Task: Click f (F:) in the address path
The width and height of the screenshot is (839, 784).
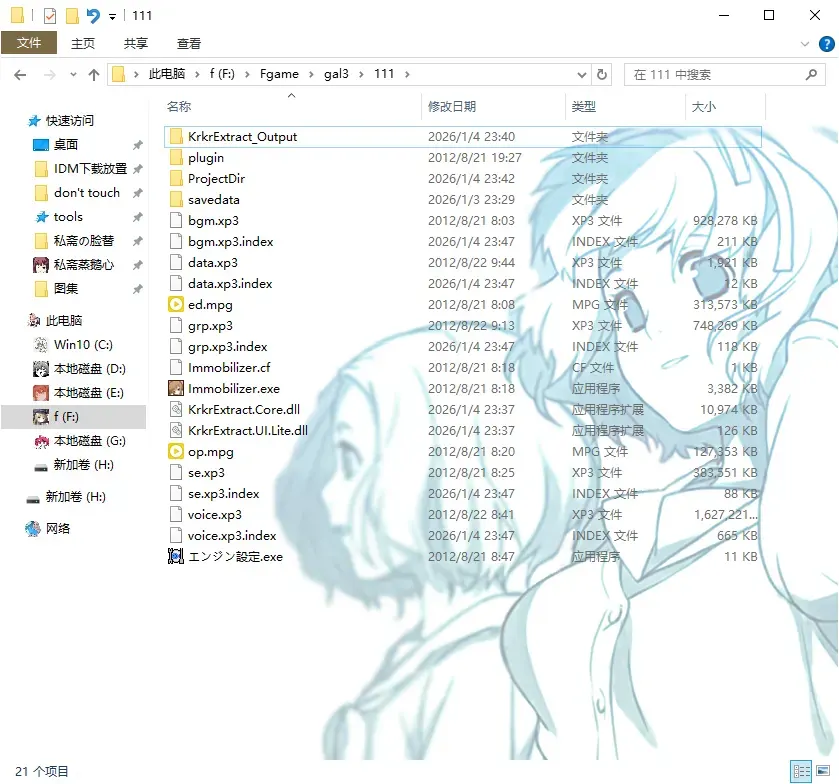Action: (x=222, y=74)
